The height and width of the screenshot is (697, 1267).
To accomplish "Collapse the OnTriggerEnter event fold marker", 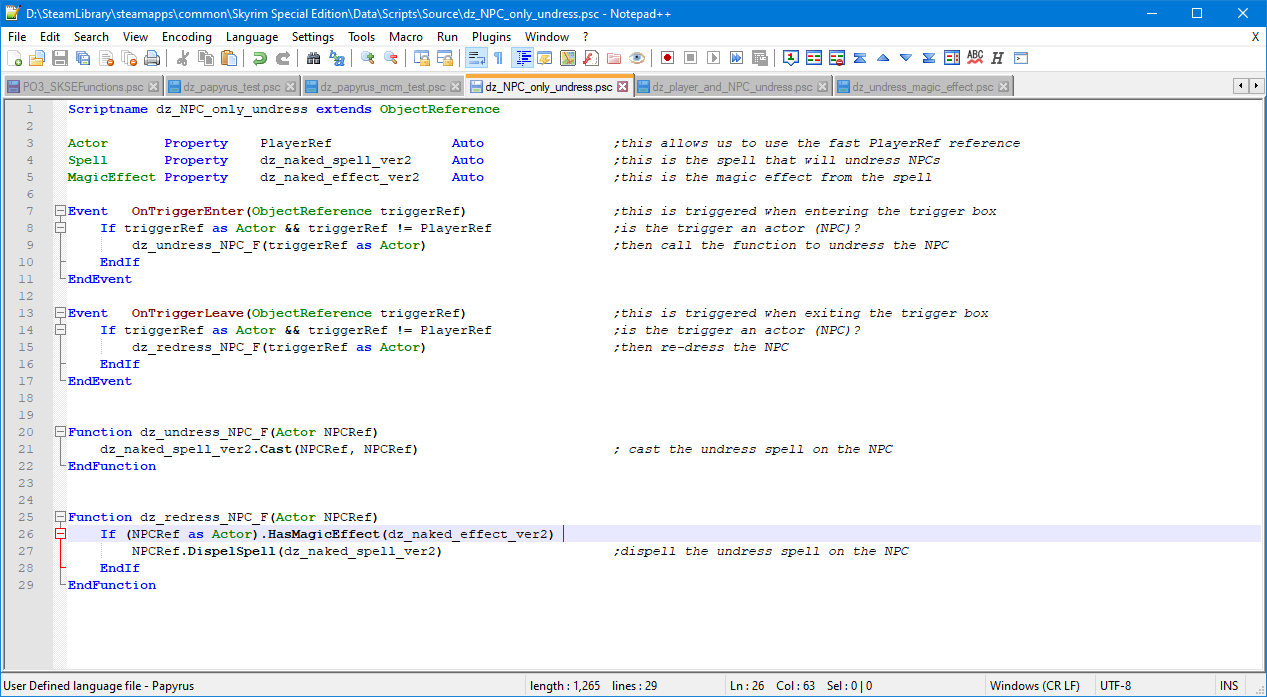I will [60, 212].
